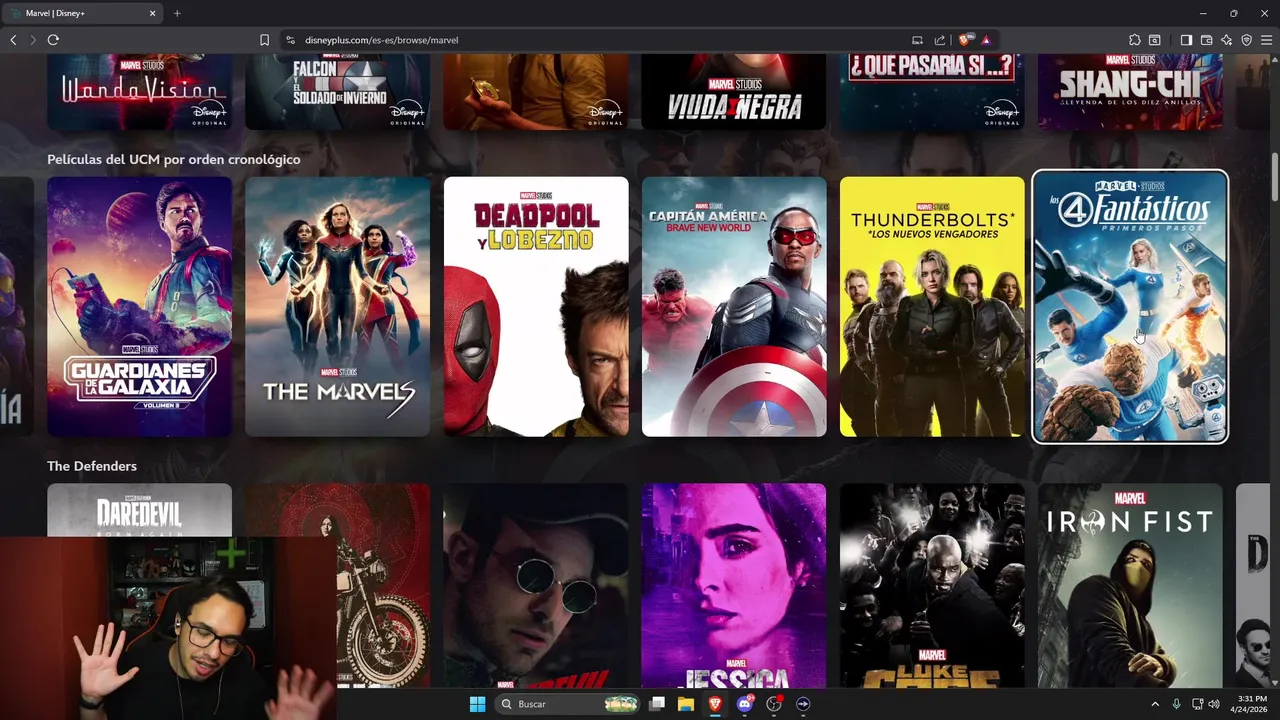This screenshot has height=720, width=1280.
Task: Go back using the browser back arrow
Action: [13, 40]
